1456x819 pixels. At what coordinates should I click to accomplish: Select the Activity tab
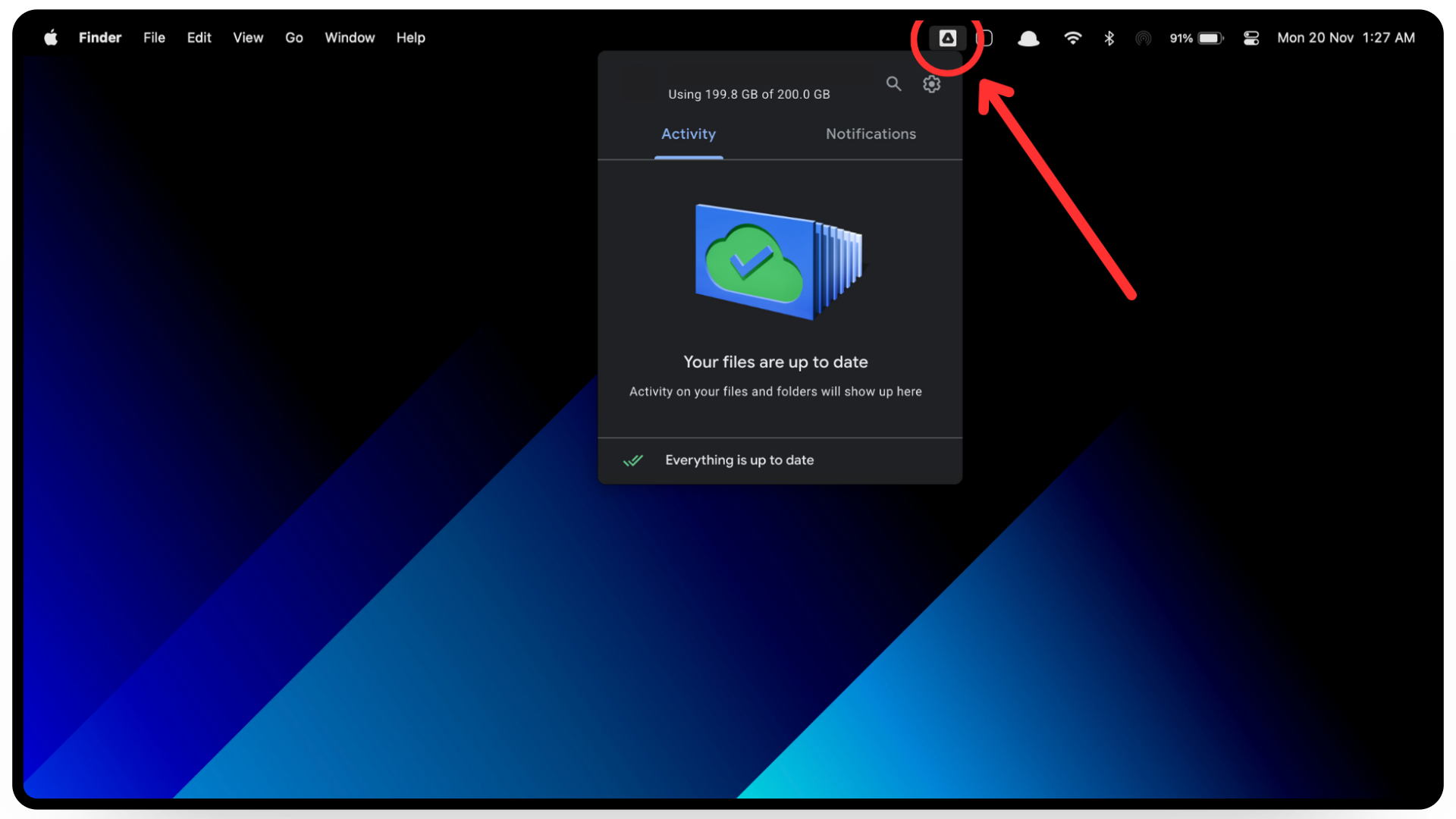pos(688,134)
